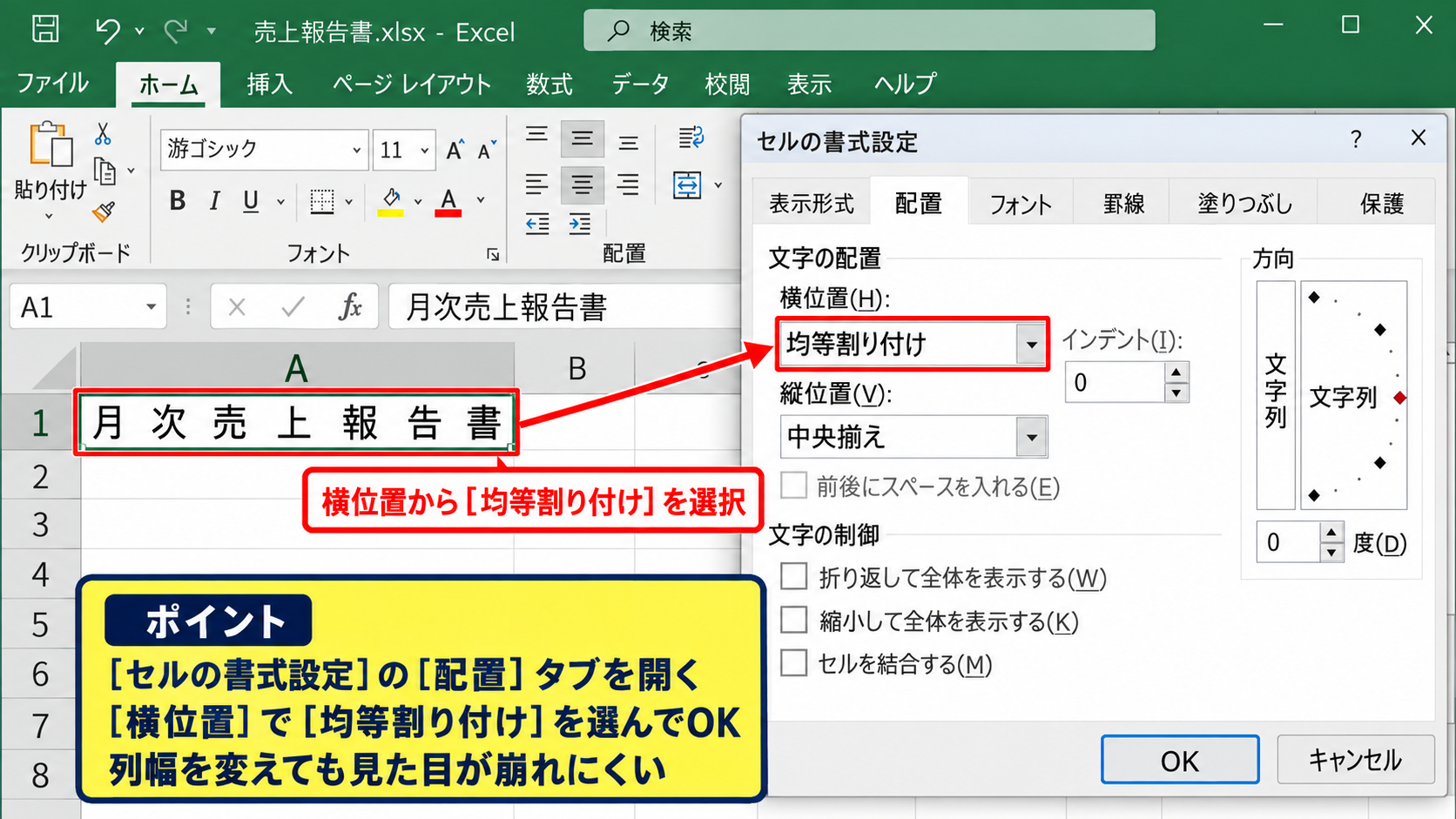Screen dimensions: 1456x819
Task: Switch to the ページ レイアウト ribbon tab
Action: click(x=412, y=84)
